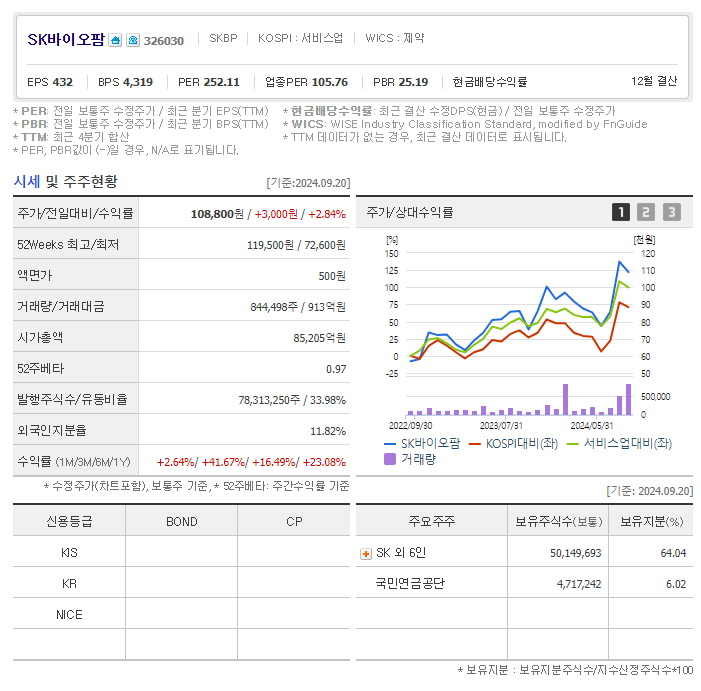The height and width of the screenshot is (691, 701).
Task: Click the 주요주주 column header
Action: (432, 521)
